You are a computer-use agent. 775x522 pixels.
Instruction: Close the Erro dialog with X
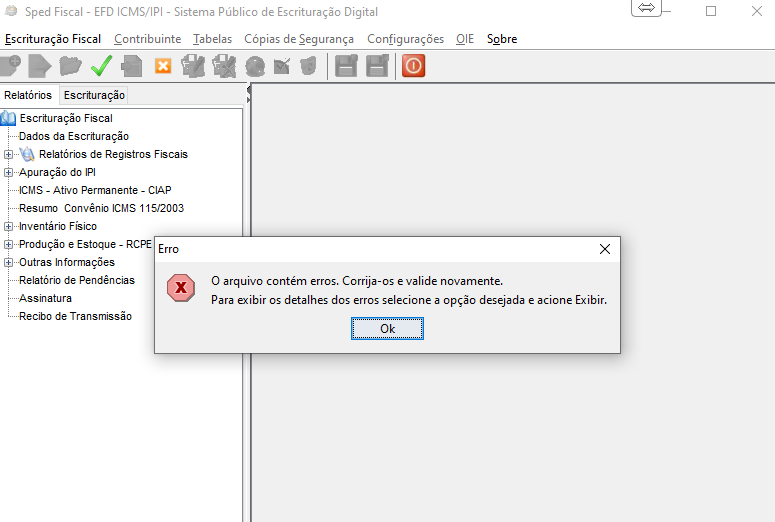click(x=604, y=248)
